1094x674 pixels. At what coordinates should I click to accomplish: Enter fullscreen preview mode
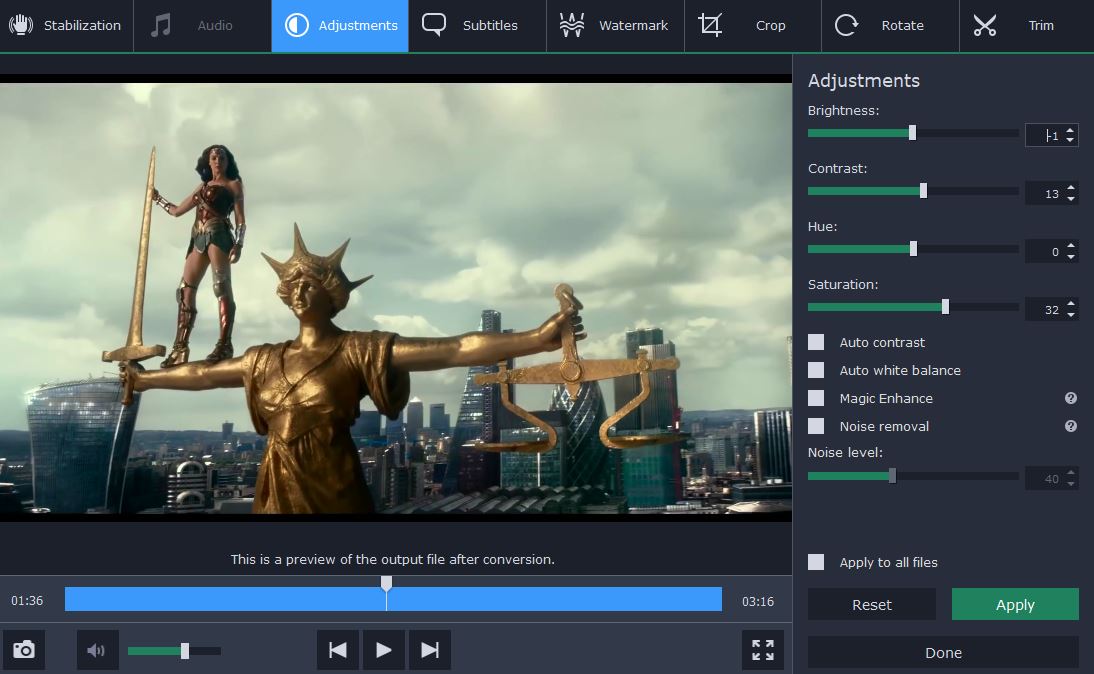763,650
